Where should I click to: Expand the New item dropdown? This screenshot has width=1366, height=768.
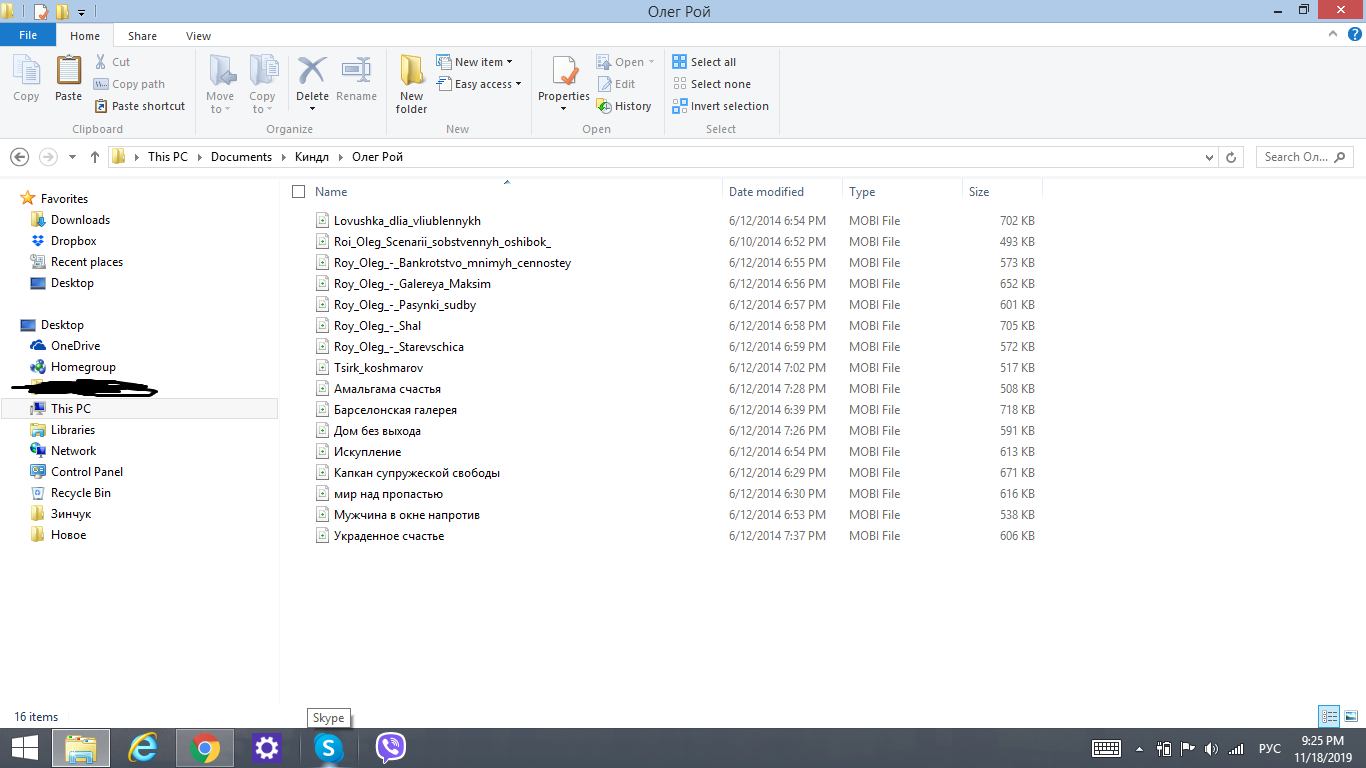483,62
